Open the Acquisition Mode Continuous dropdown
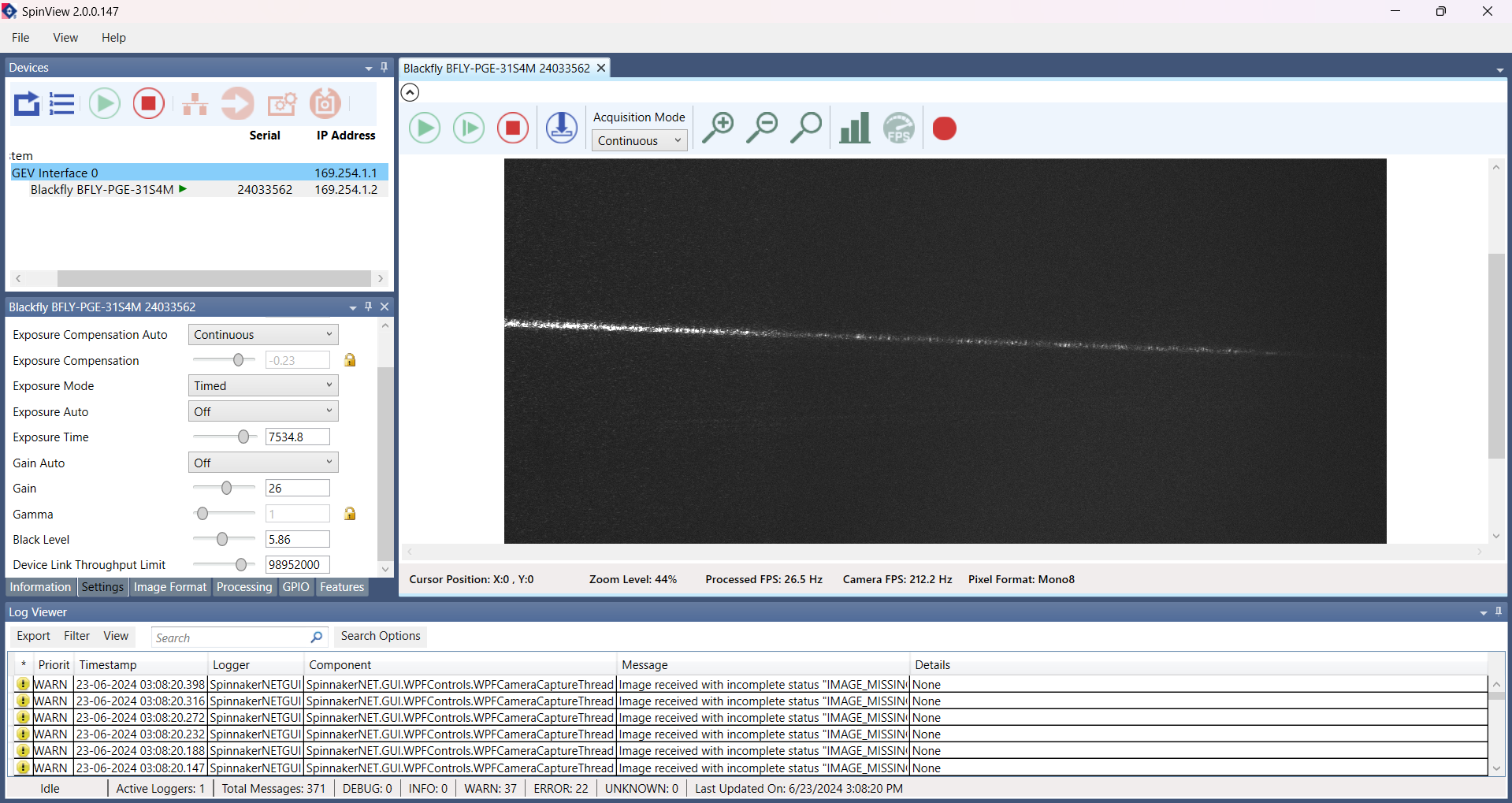Image resolution: width=1512 pixels, height=803 pixels. pos(638,140)
